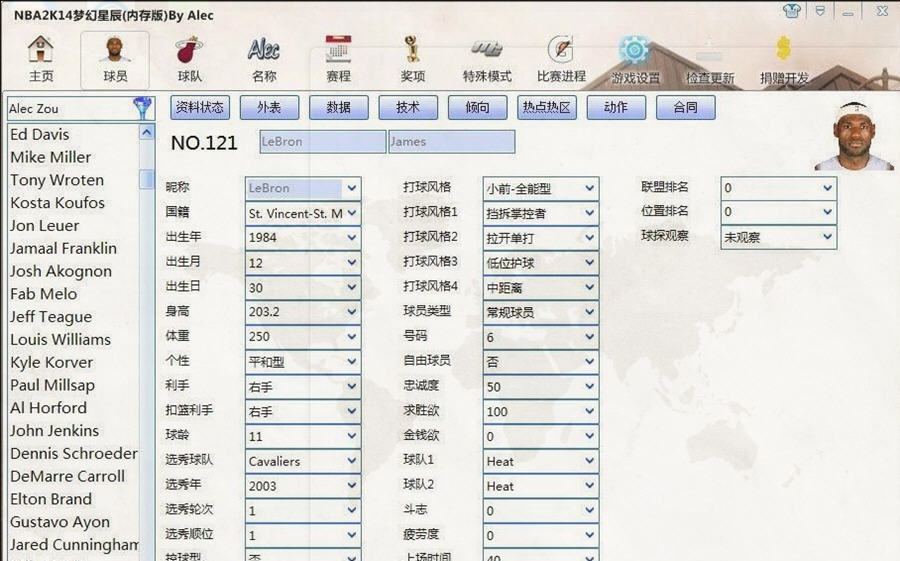
Task: Select Mike Miller in player list
Action: click(51, 157)
